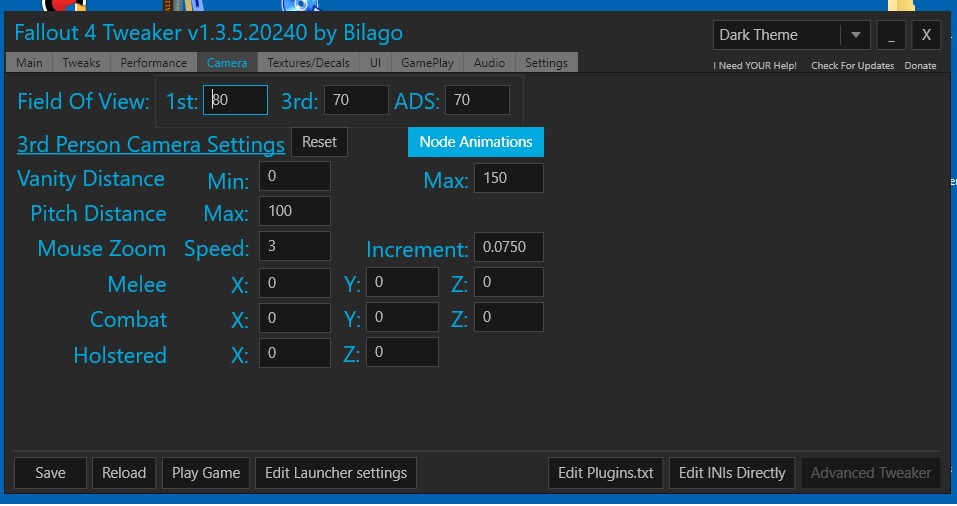
Task: Open the GamePlay tab
Action: (427, 63)
